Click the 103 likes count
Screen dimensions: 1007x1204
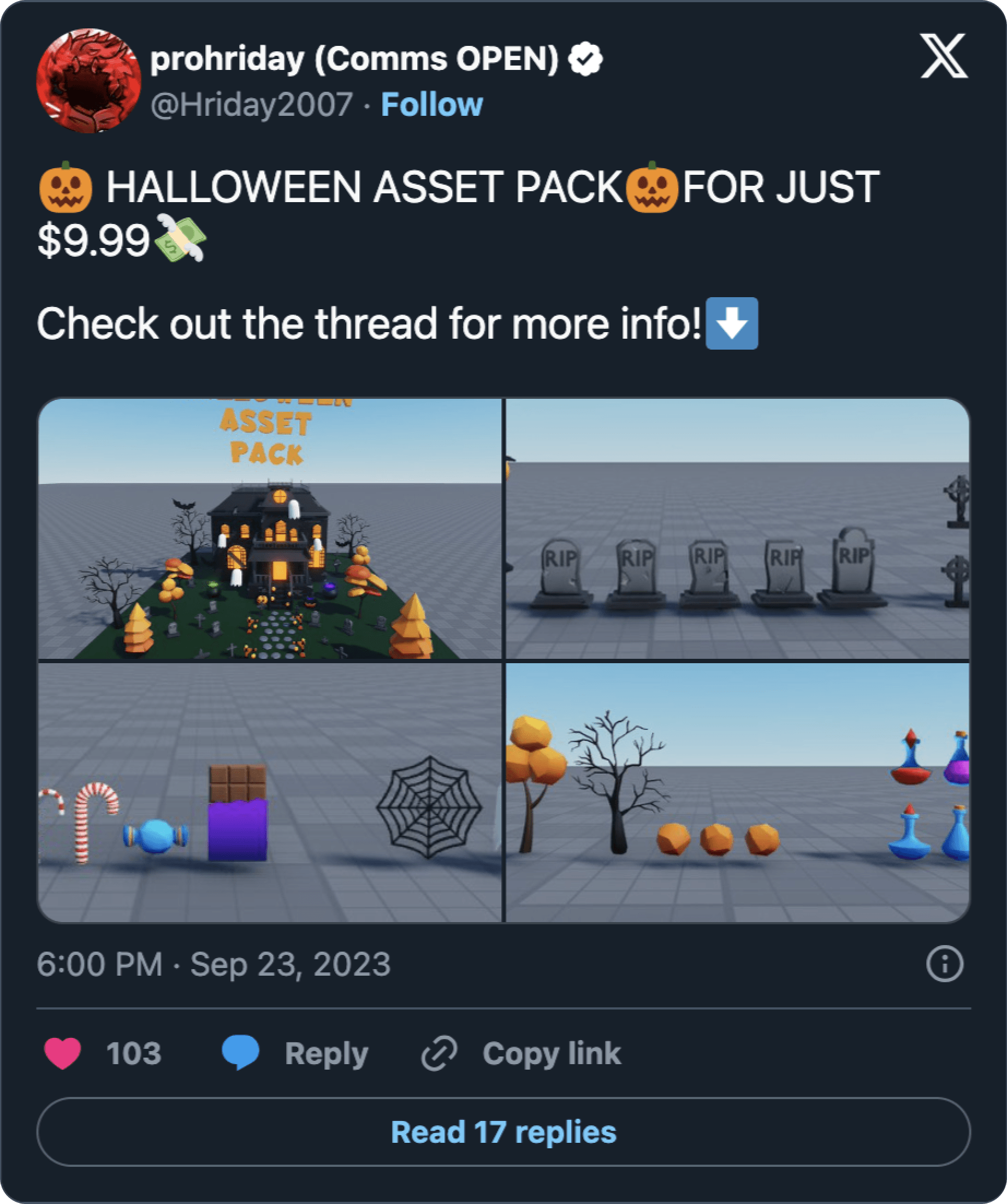134,1053
